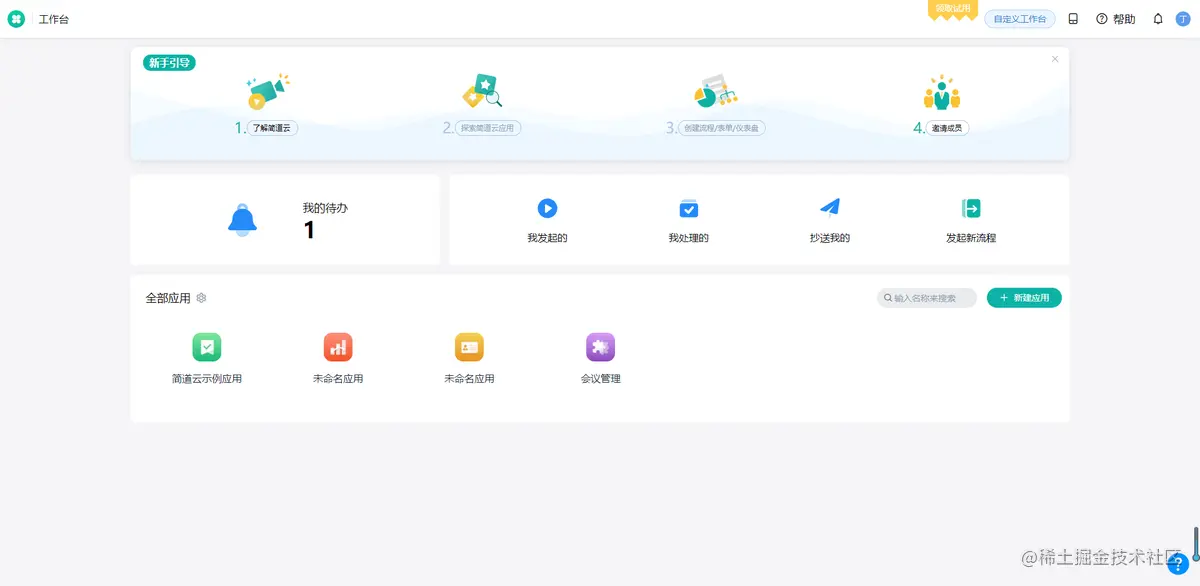Click the video camera guide illustration

coord(268,91)
